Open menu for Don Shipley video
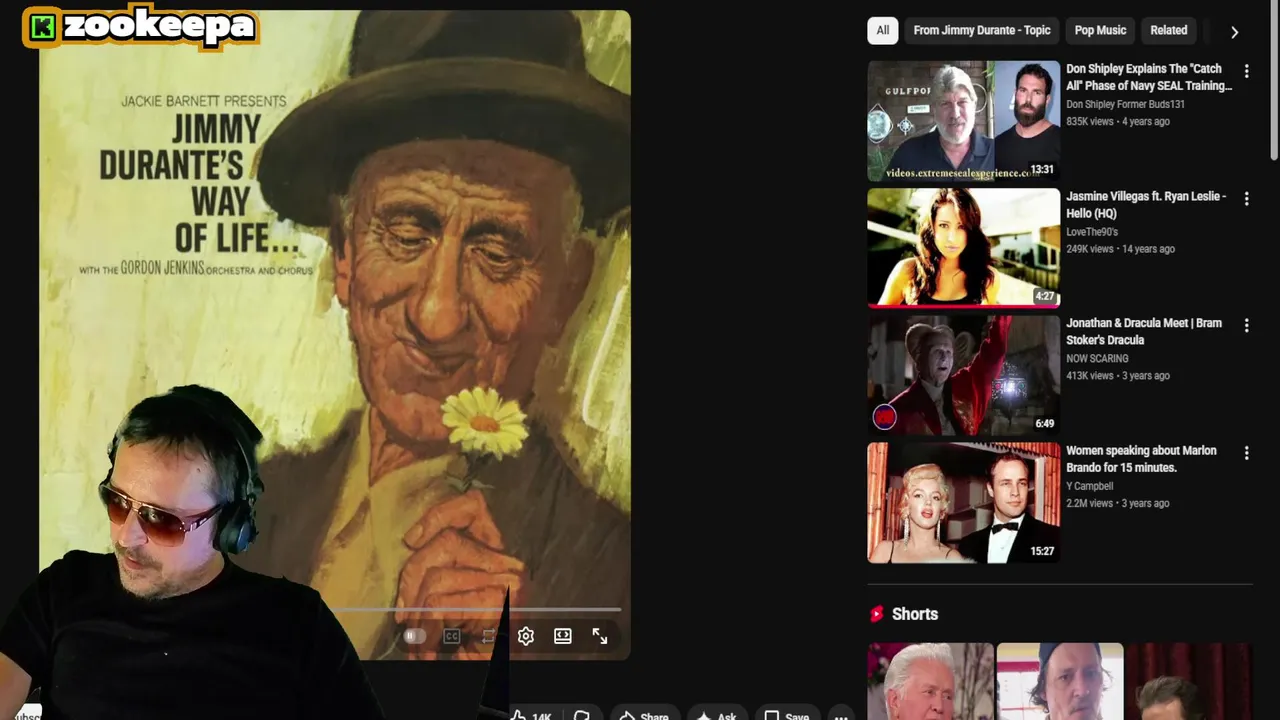This screenshot has width=1280, height=720. 1246,72
